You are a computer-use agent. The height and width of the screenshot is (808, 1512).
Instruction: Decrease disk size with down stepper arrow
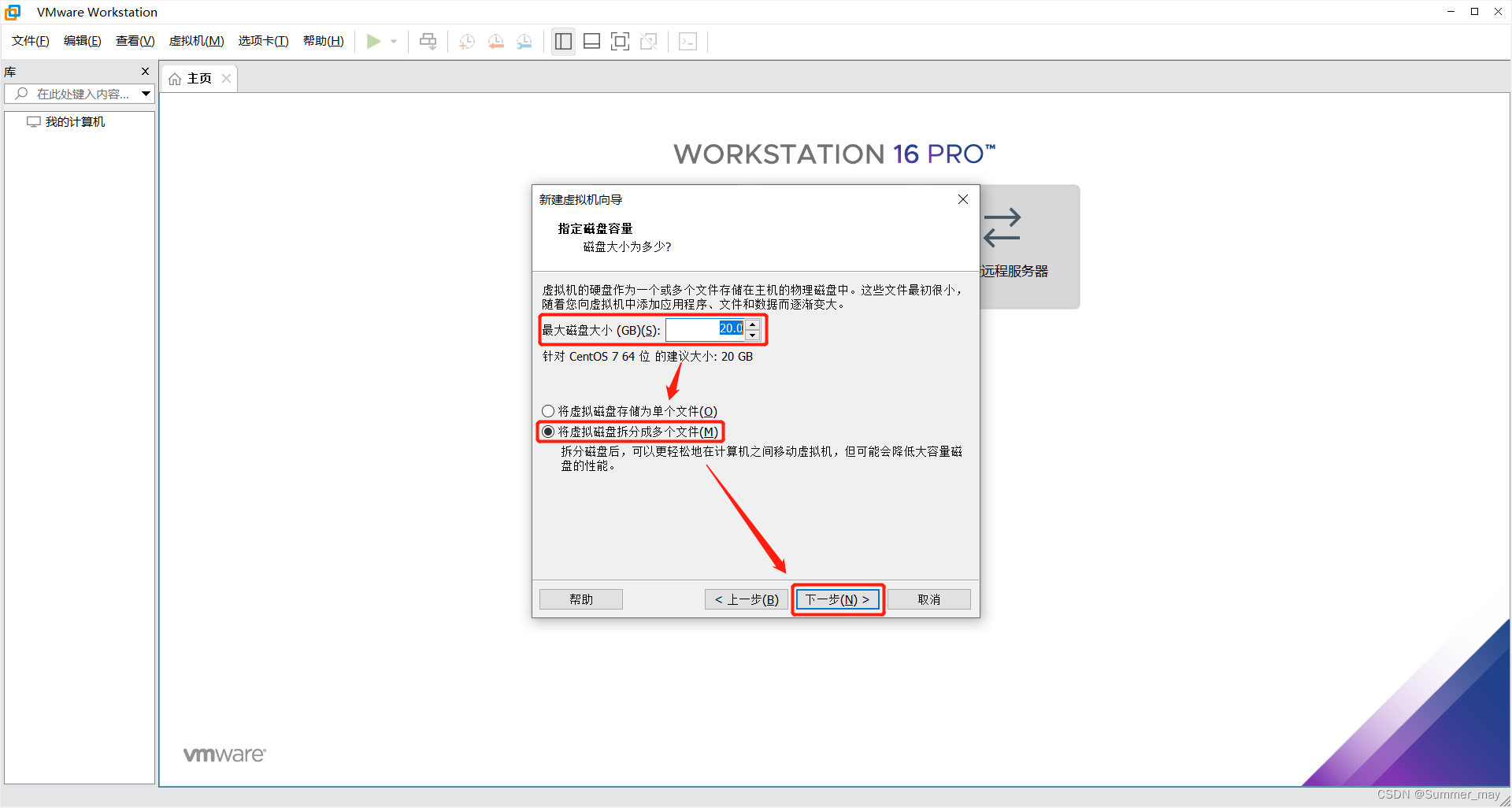pyautogui.click(x=753, y=335)
